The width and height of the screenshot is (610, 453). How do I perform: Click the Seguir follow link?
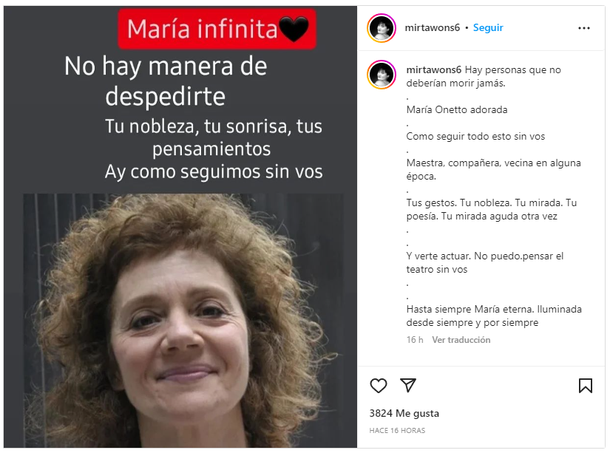(488, 28)
